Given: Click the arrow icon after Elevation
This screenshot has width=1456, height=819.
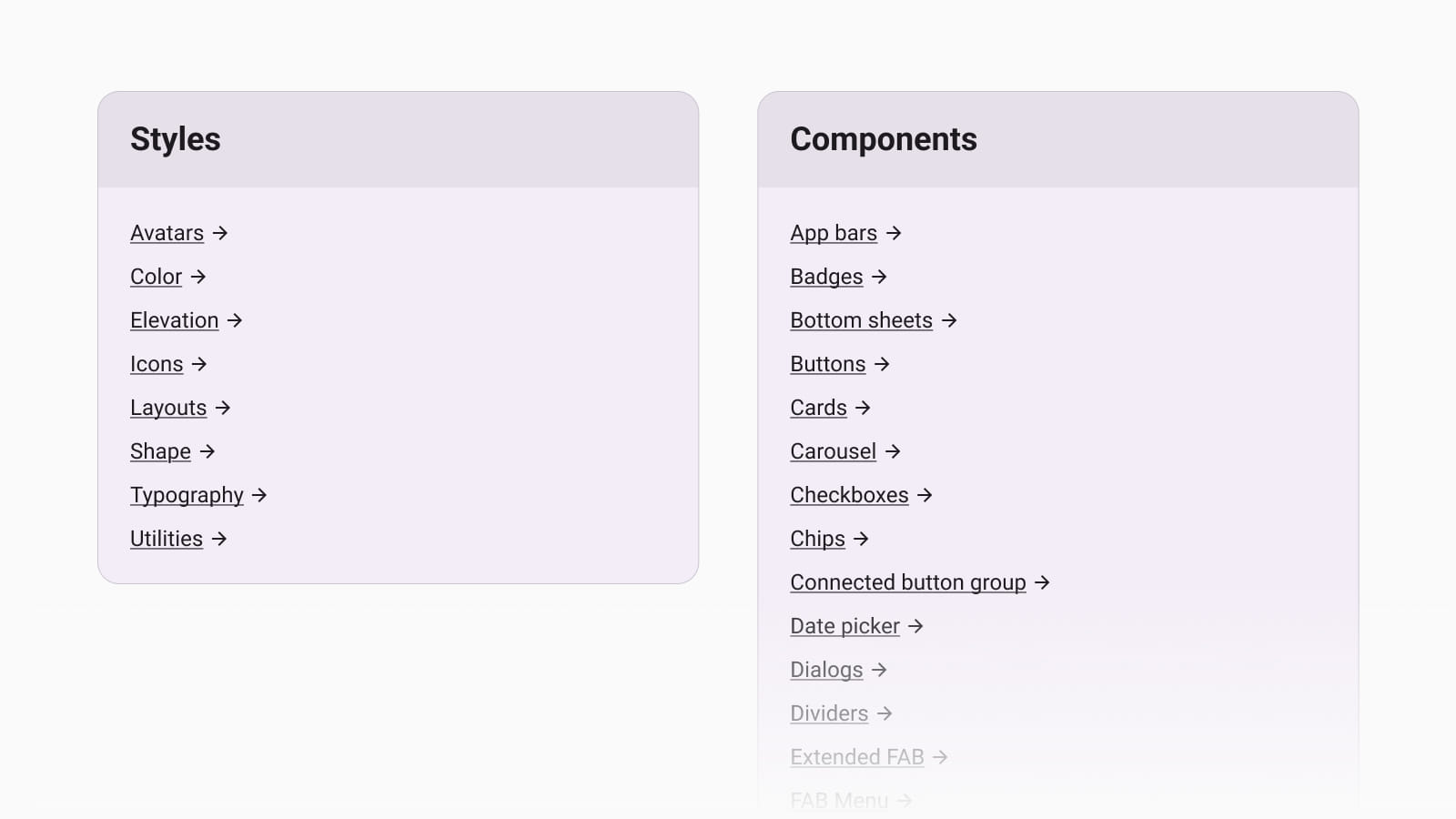Looking at the screenshot, I should (235, 321).
